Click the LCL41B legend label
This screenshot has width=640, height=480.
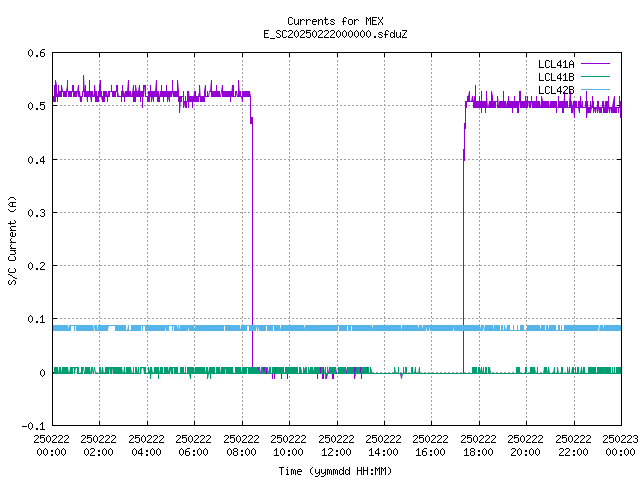(556, 77)
